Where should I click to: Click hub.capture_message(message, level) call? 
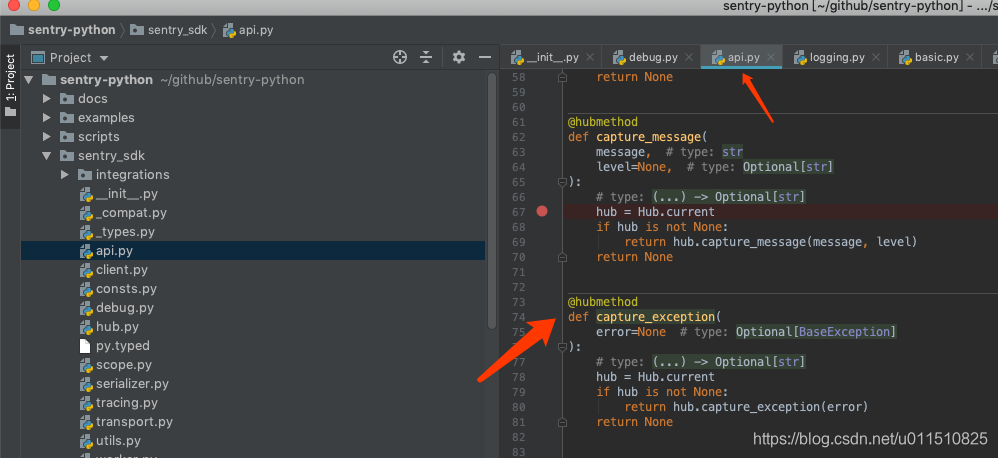tap(795, 242)
